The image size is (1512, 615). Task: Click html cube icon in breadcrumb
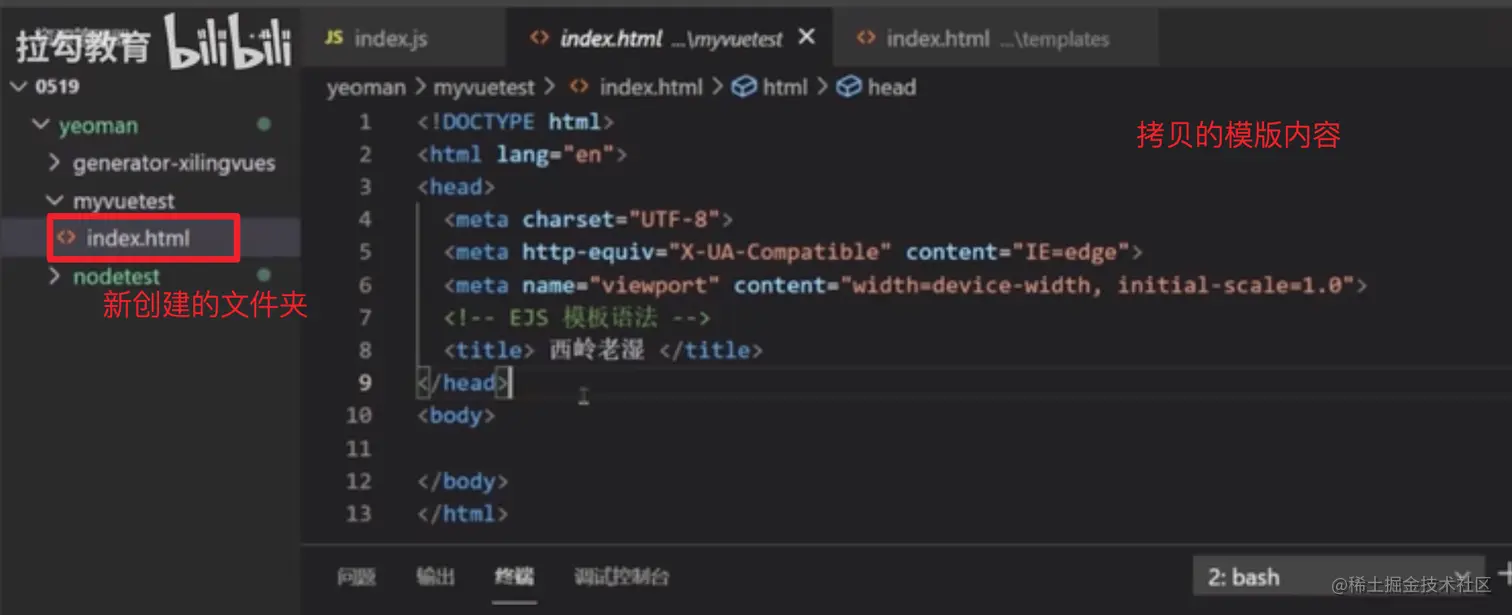(x=744, y=87)
